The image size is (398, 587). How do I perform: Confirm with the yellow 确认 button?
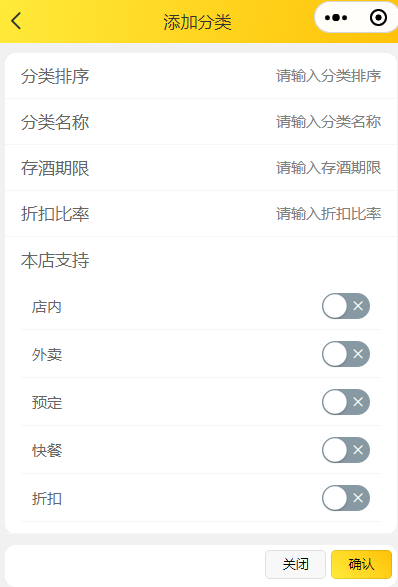(361, 564)
